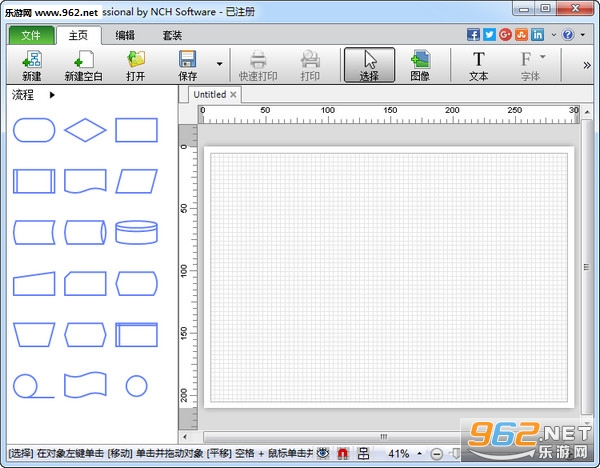Open the 文件 file menu
600x468 pixels.
[x=31, y=35]
